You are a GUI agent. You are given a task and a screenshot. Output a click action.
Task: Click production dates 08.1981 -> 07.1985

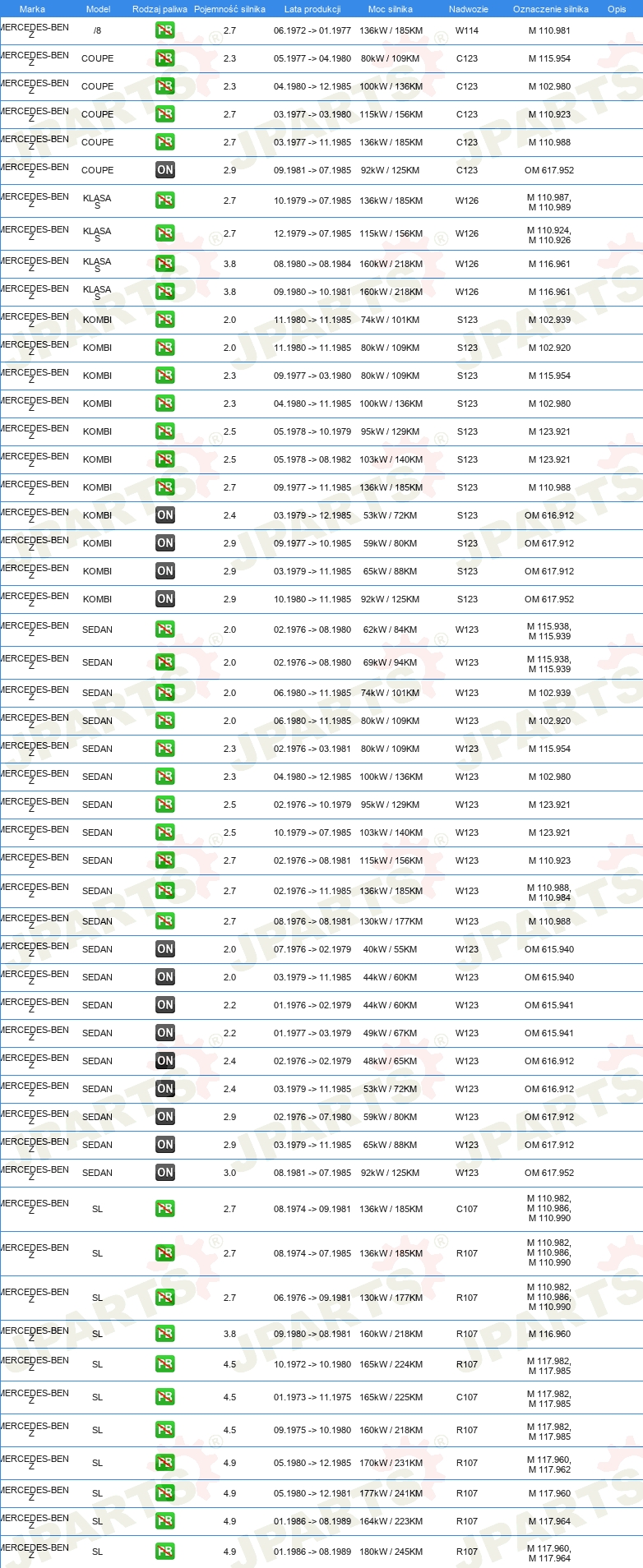click(x=312, y=1173)
